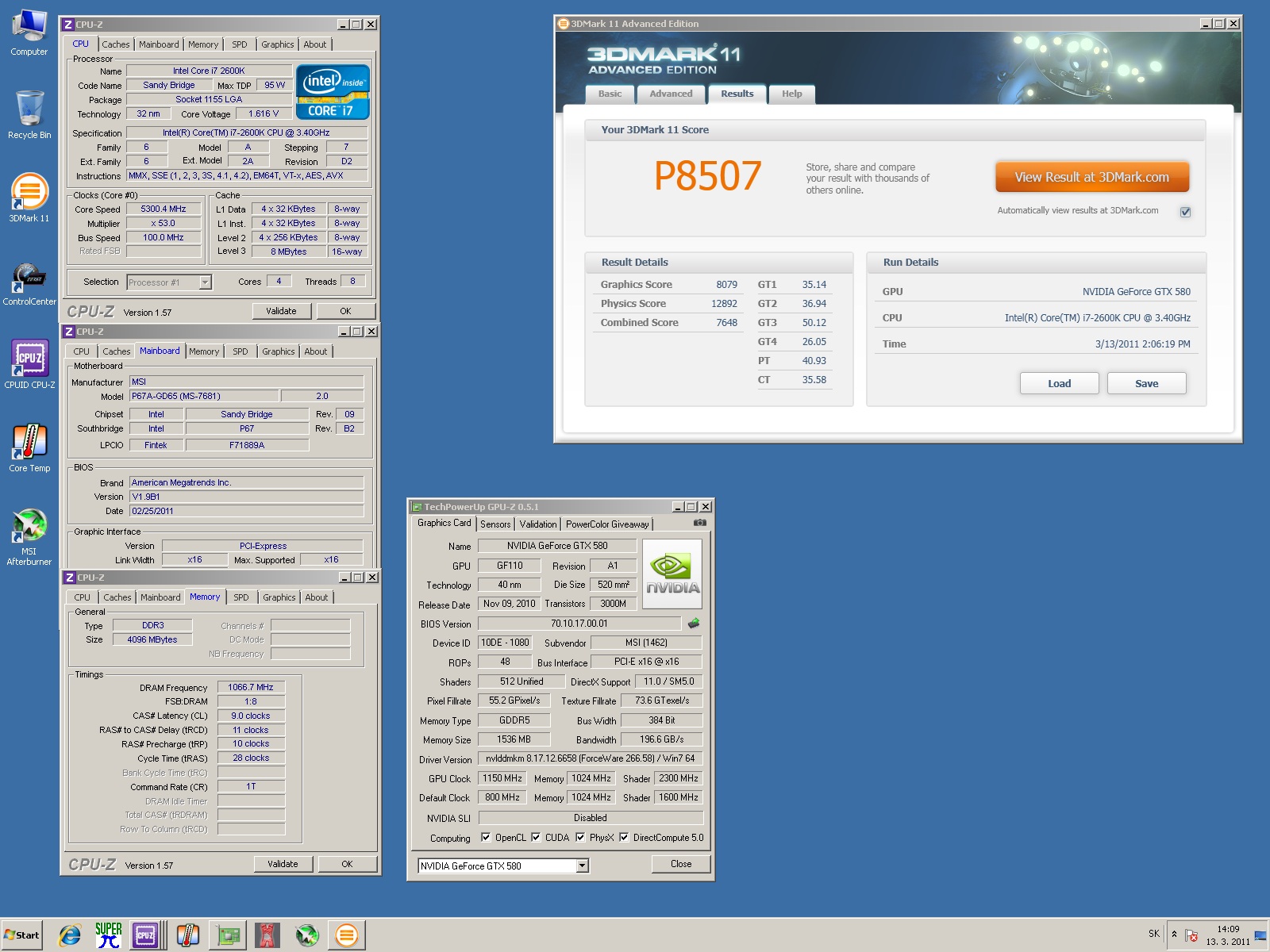This screenshot has height=952, width=1270.
Task: Toggle the DirectCompute 5.0 checkbox
Action: point(624,837)
